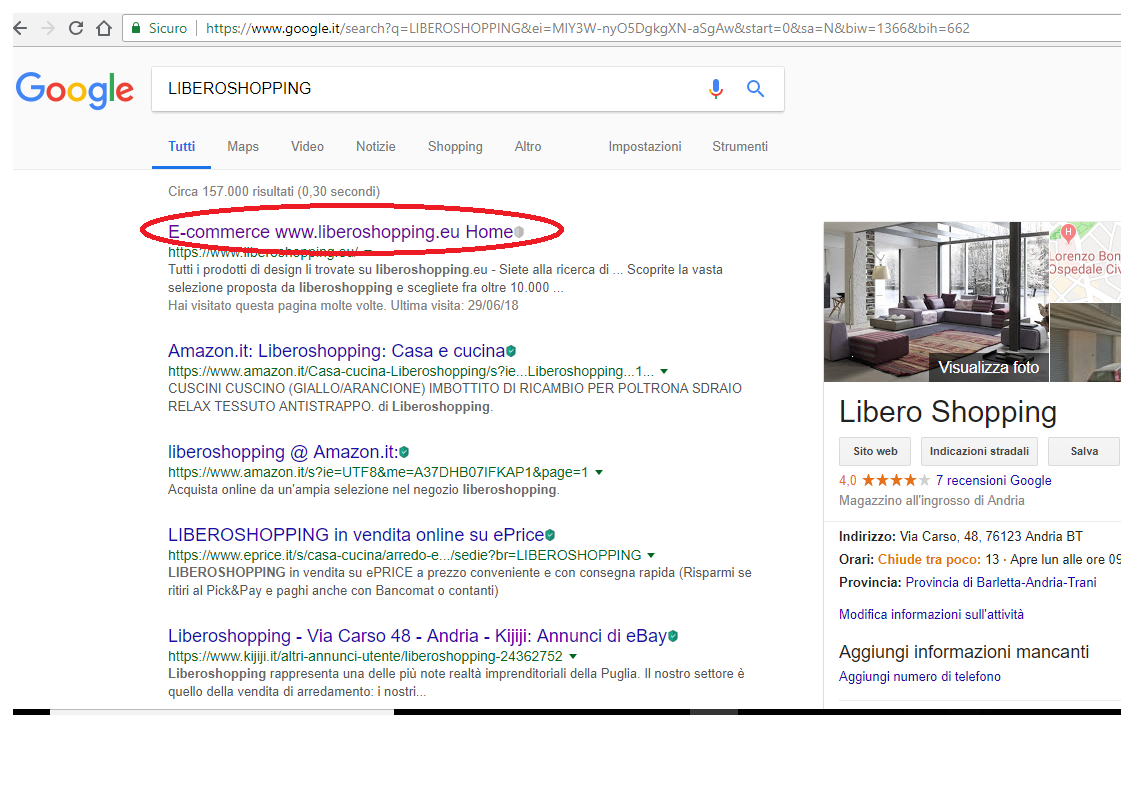This screenshot has width=1122, height=793.
Task: Open the Liberoshopping Via Carso 48 Kijiji result
Action: tap(417, 636)
